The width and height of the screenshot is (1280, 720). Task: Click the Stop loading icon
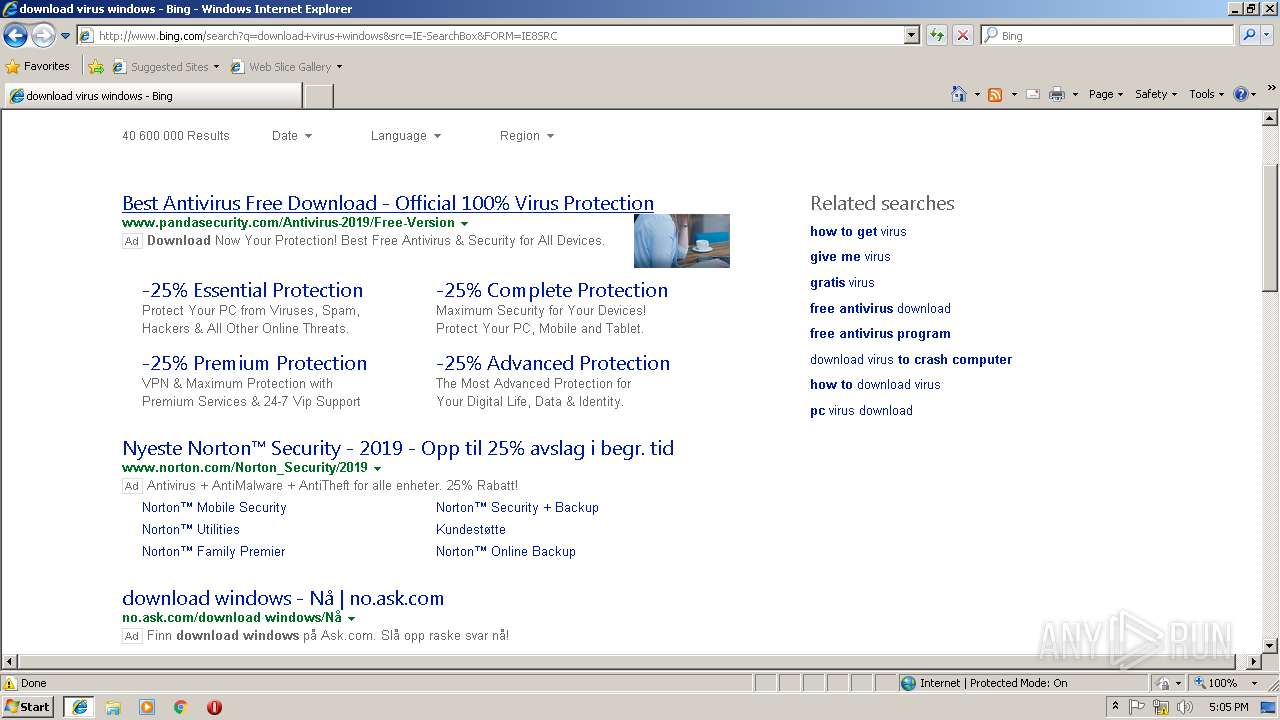tap(963, 35)
